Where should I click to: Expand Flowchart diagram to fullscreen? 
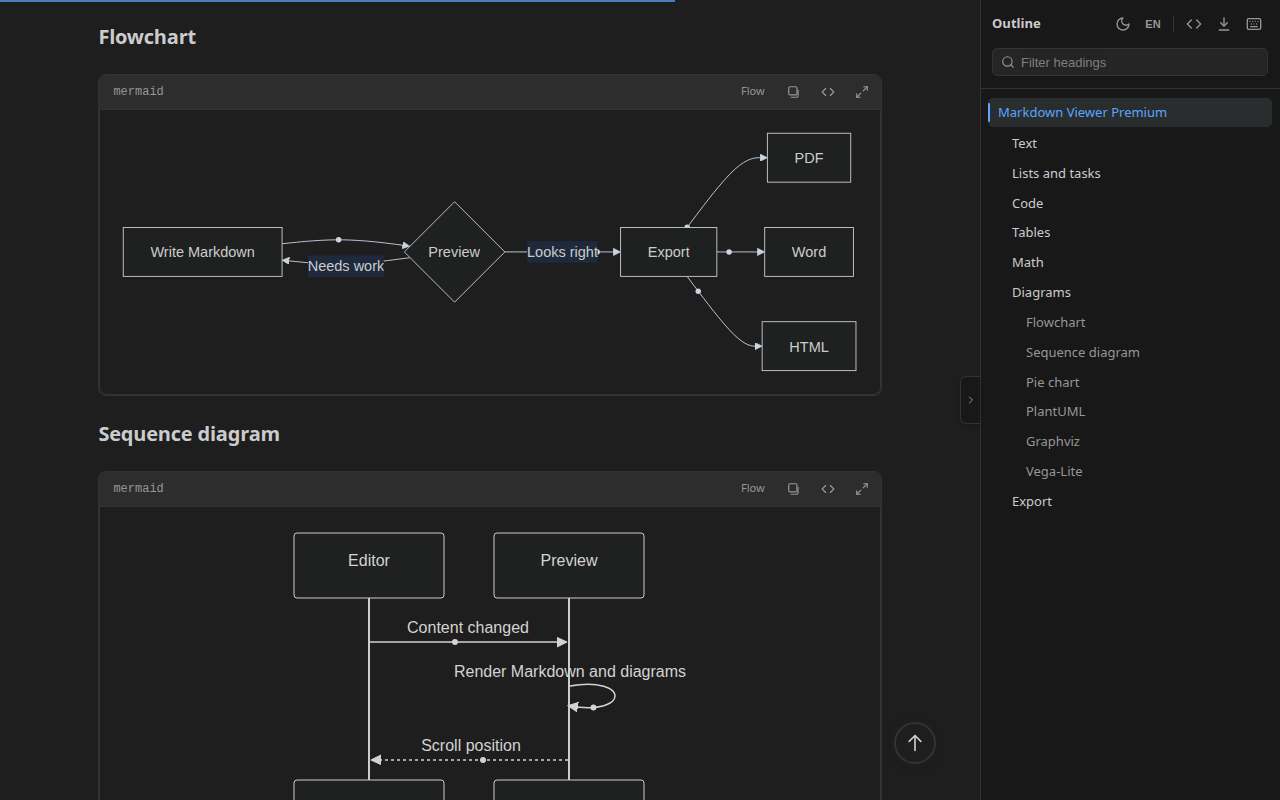coord(862,92)
